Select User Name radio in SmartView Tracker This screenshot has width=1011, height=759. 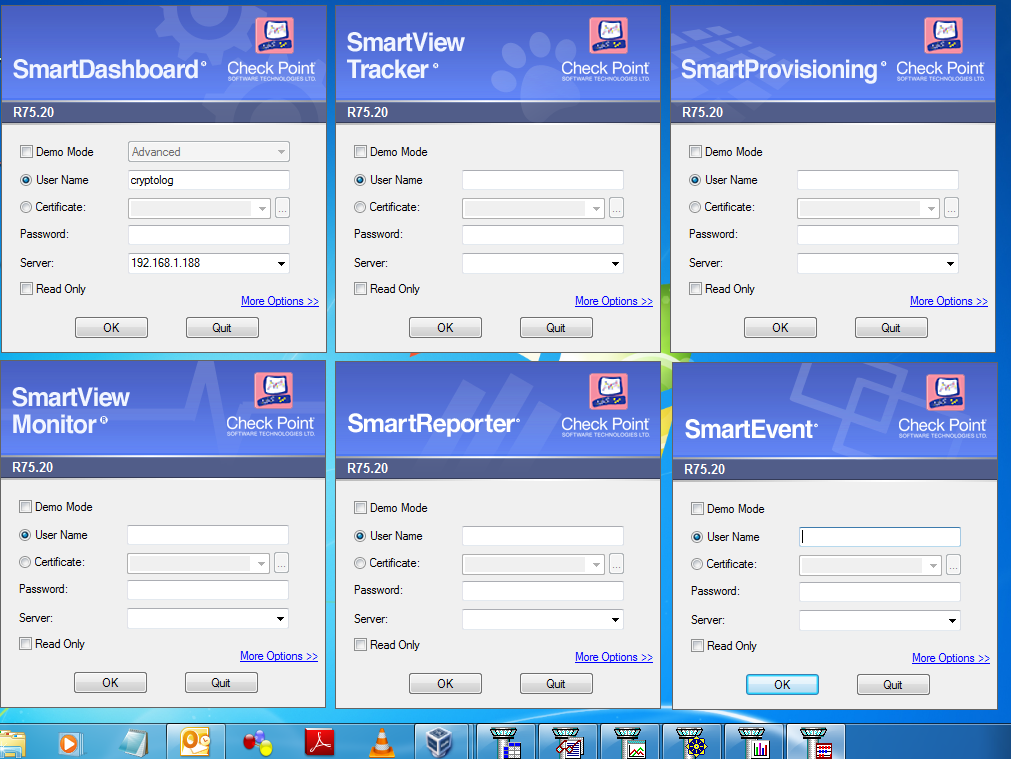(360, 180)
